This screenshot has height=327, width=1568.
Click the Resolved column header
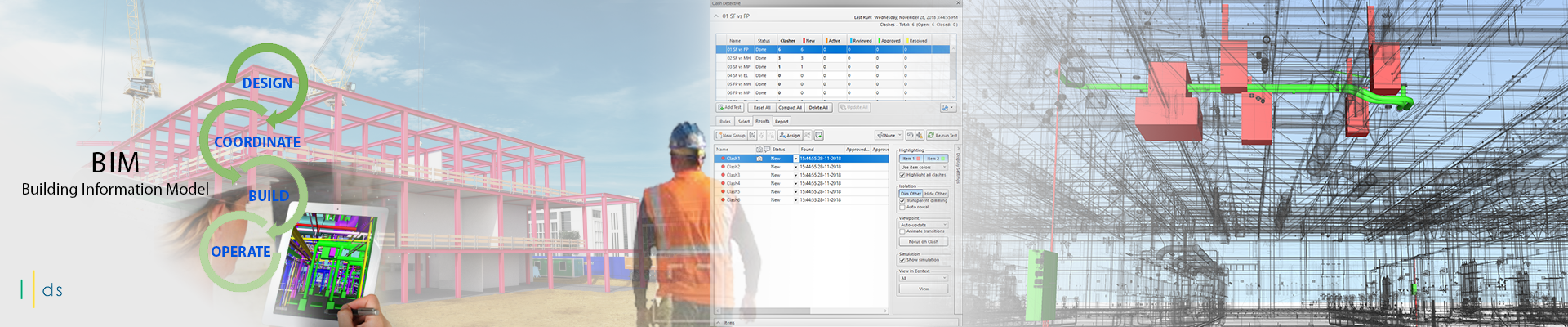pos(919,40)
